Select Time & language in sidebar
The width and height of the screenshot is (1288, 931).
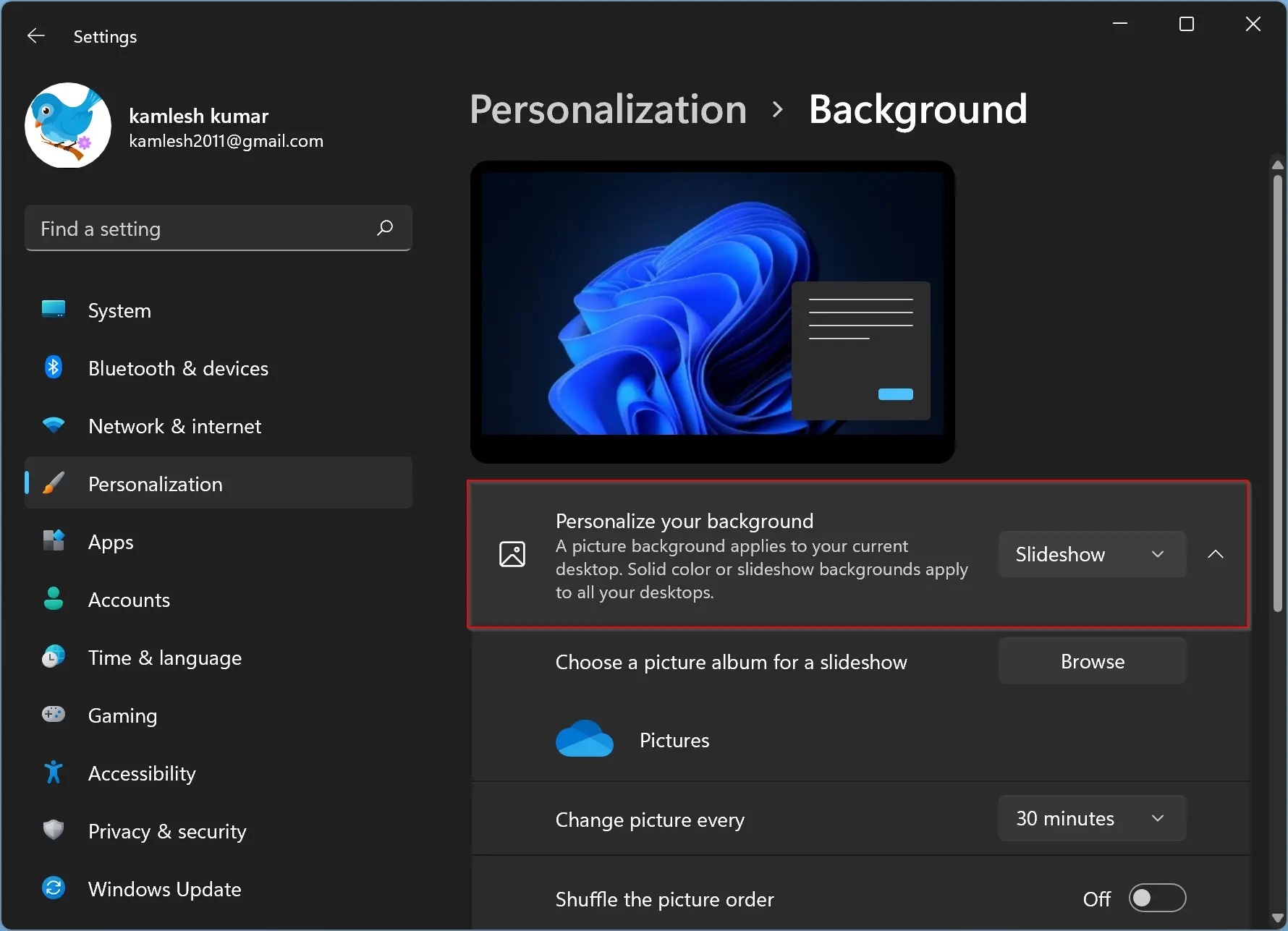tap(164, 658)
